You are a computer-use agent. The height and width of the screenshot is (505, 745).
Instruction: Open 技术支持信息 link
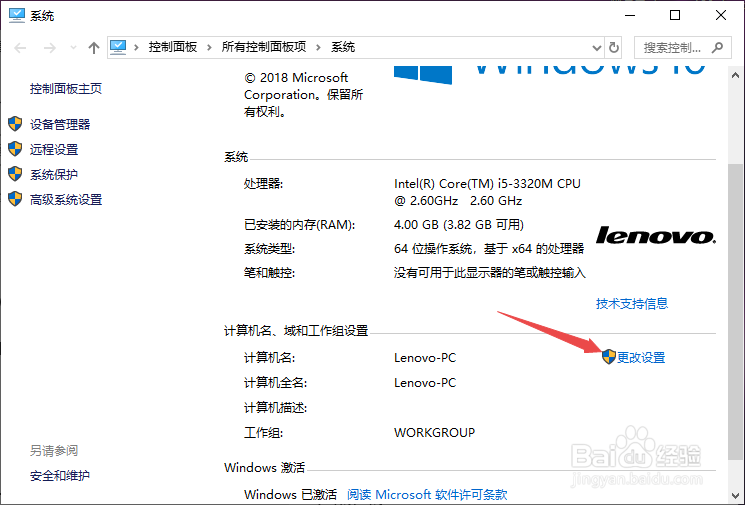click(632, 304)
